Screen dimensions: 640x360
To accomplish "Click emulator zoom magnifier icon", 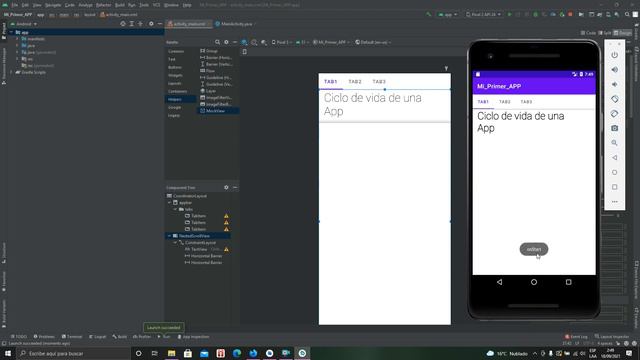I will pyautogui.click(x=614, y=143).
